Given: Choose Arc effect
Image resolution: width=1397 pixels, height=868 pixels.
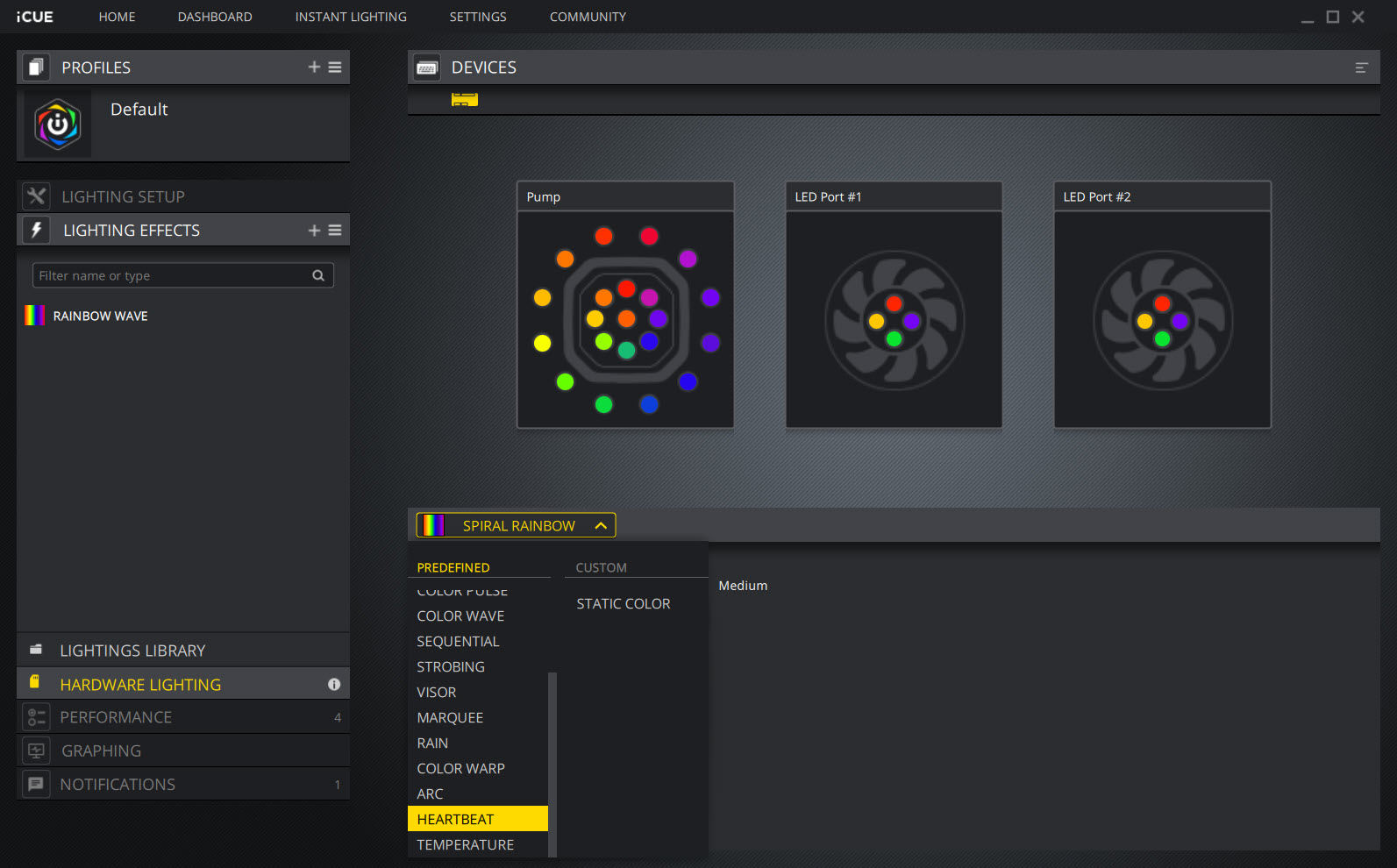Looking at the screenshot, I should [x=478, y=794].
